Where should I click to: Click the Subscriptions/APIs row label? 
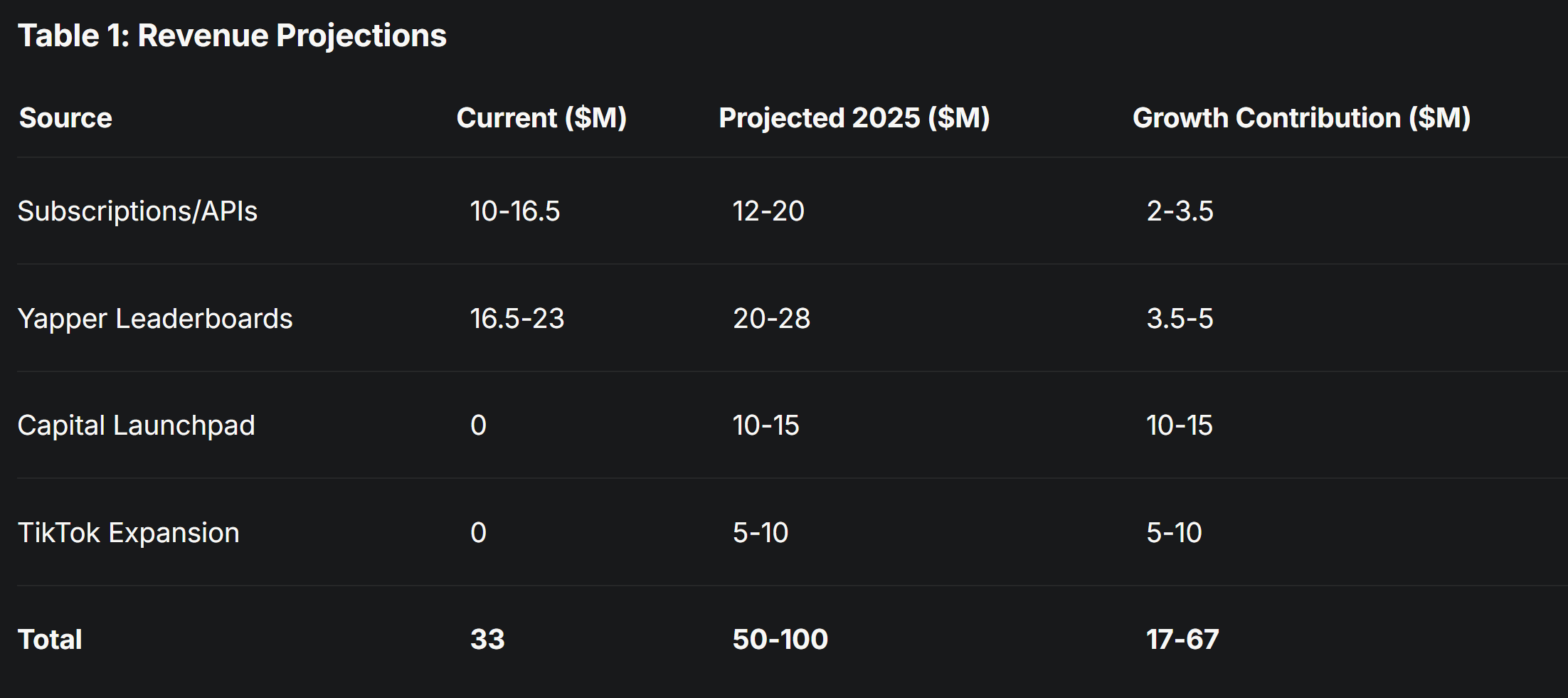coord(137,211)
